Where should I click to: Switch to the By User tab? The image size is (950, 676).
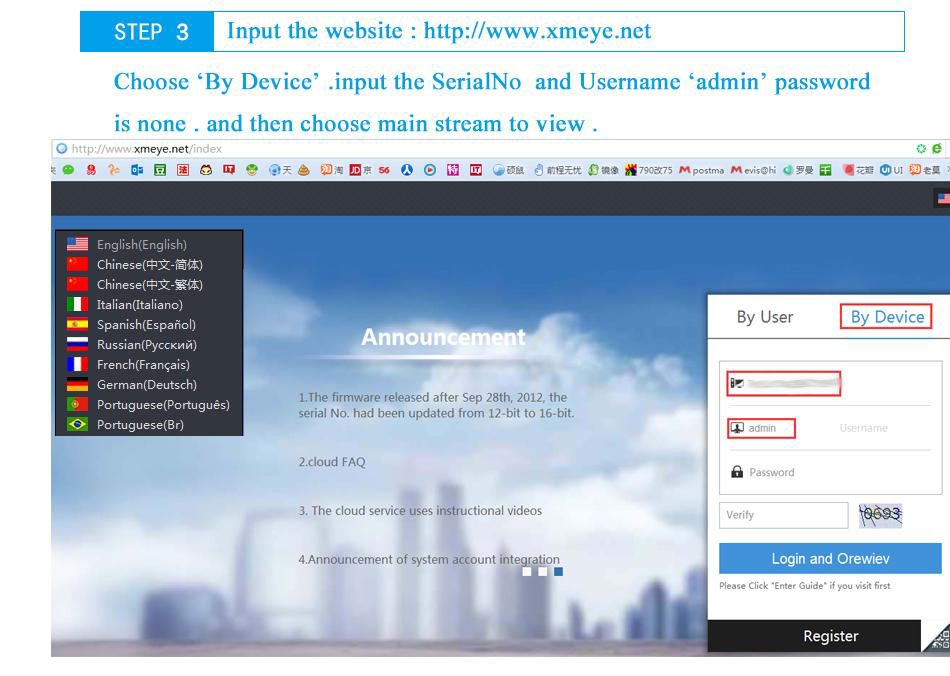(765, 317)
